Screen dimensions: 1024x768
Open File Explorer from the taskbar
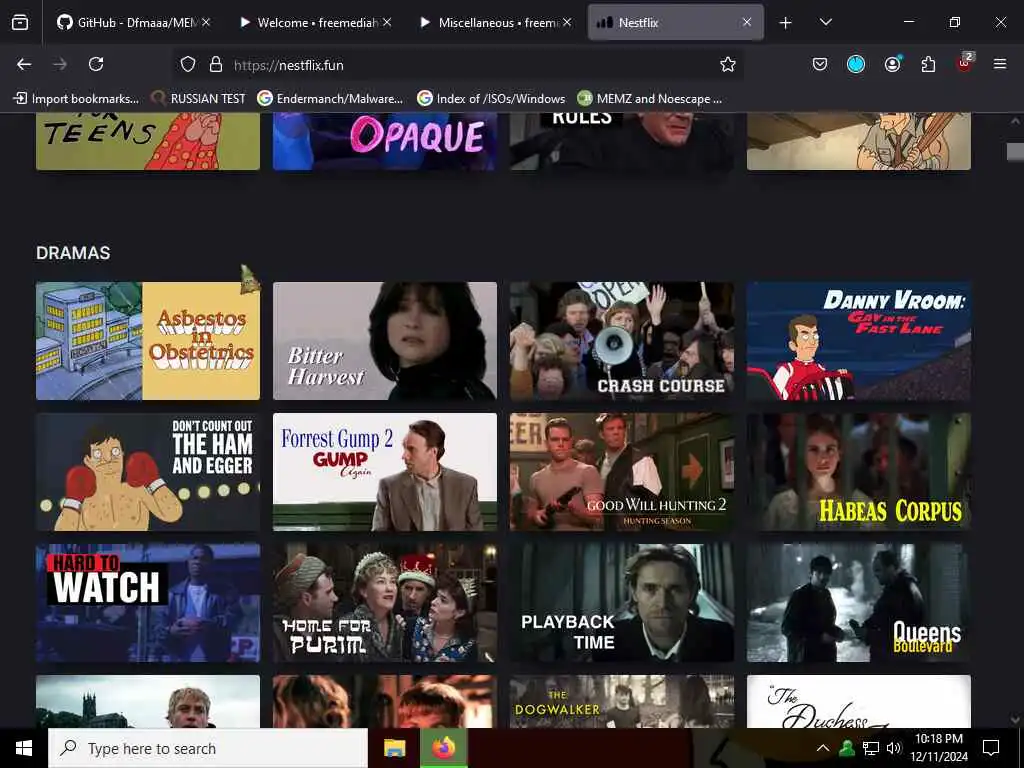(394, 748)
